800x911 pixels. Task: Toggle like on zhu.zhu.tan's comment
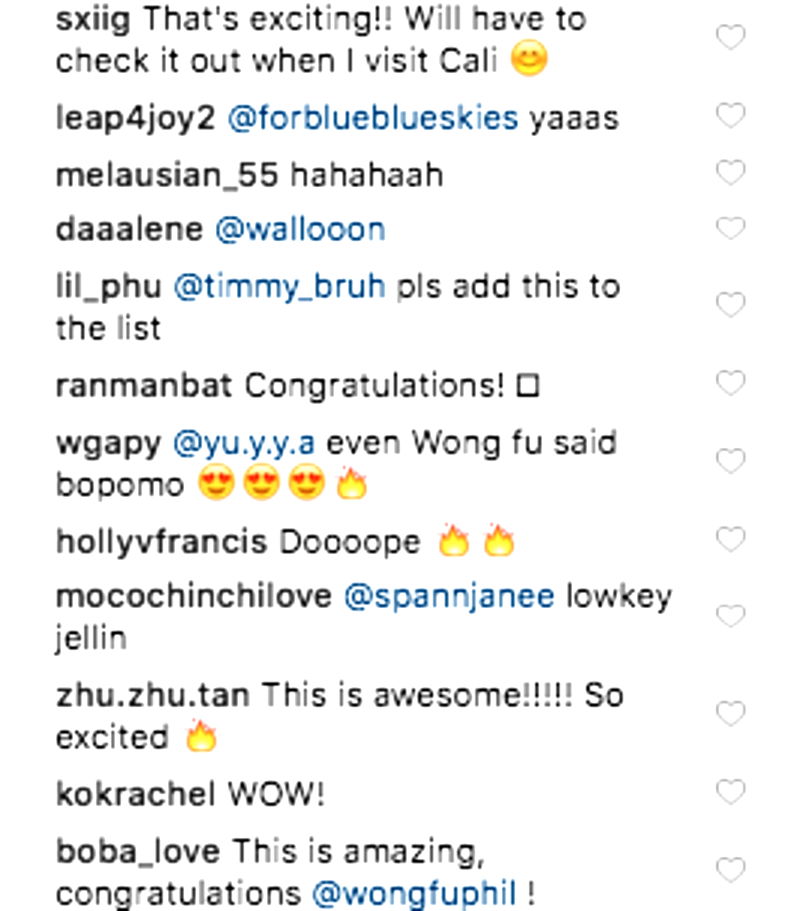(730, 714)
